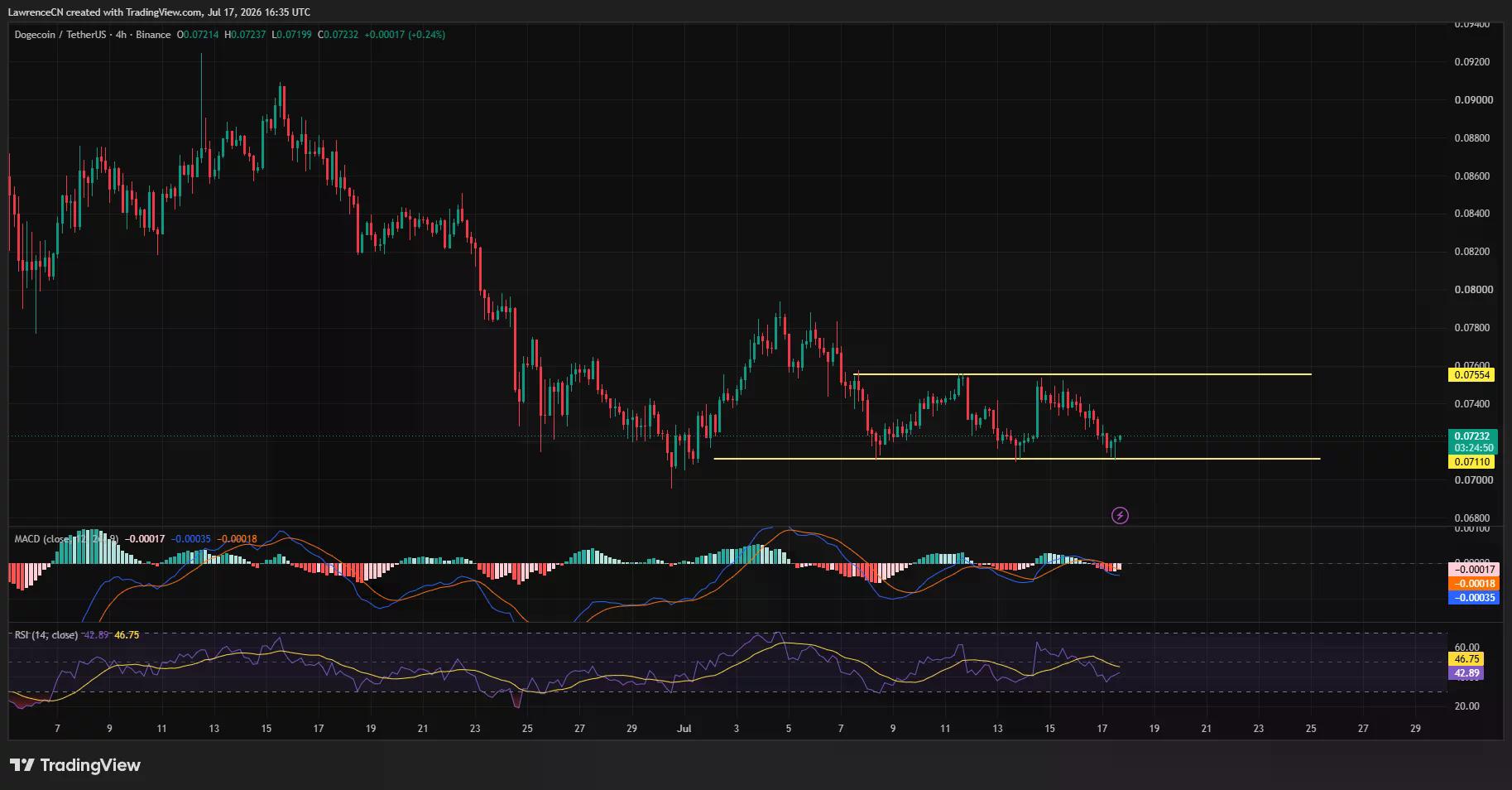Click the +0.00017 (+0.24%) change value
Image resolution: width=1512 pixels, height=790 pixels.
click(405, 35)
